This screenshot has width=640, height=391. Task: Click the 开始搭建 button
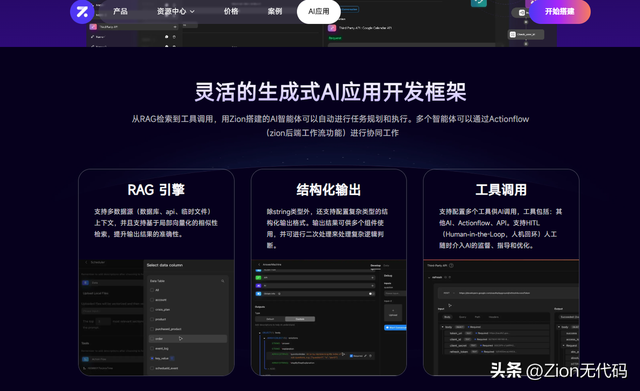pos(560,11)
